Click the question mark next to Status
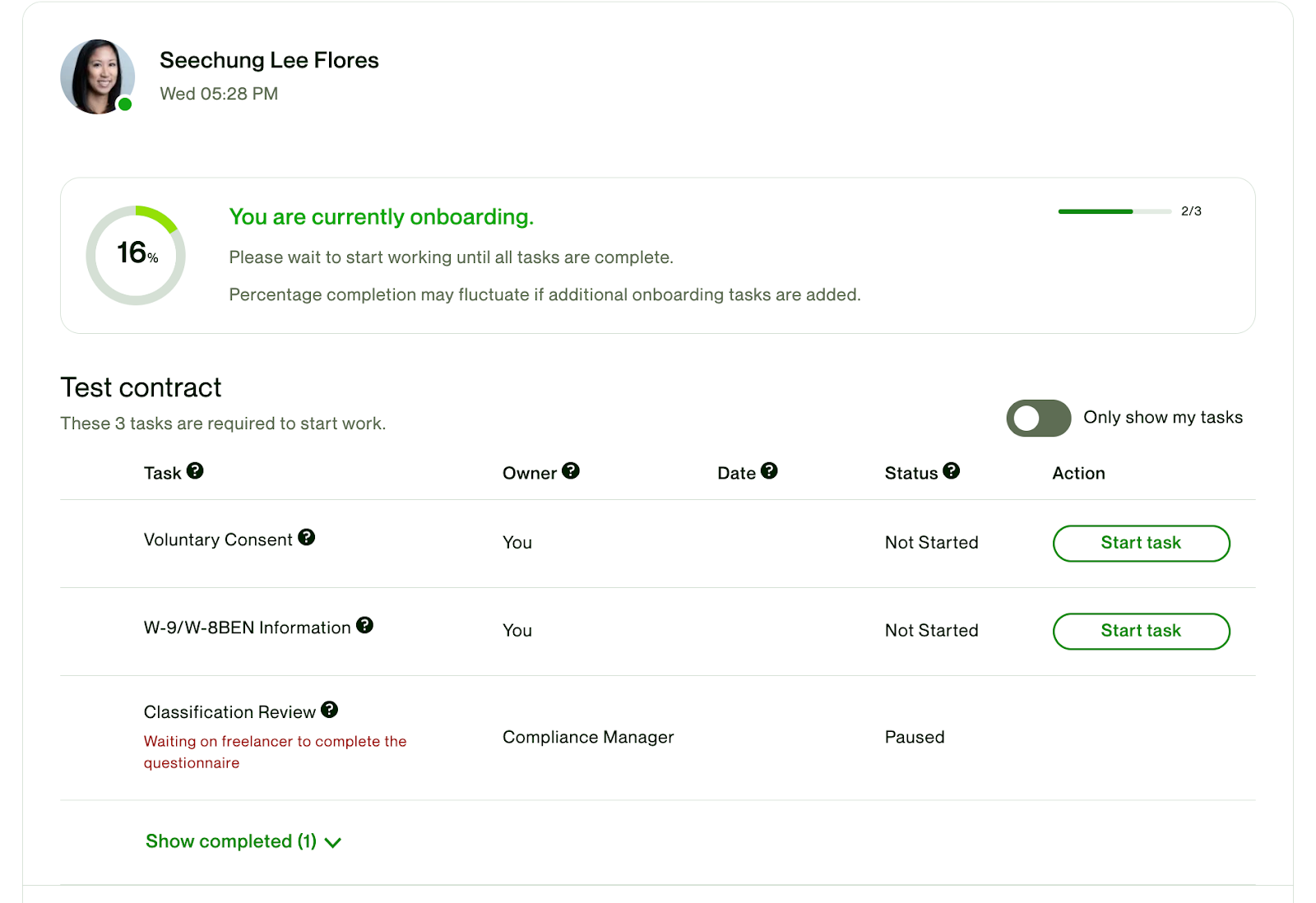 [951, 471]
